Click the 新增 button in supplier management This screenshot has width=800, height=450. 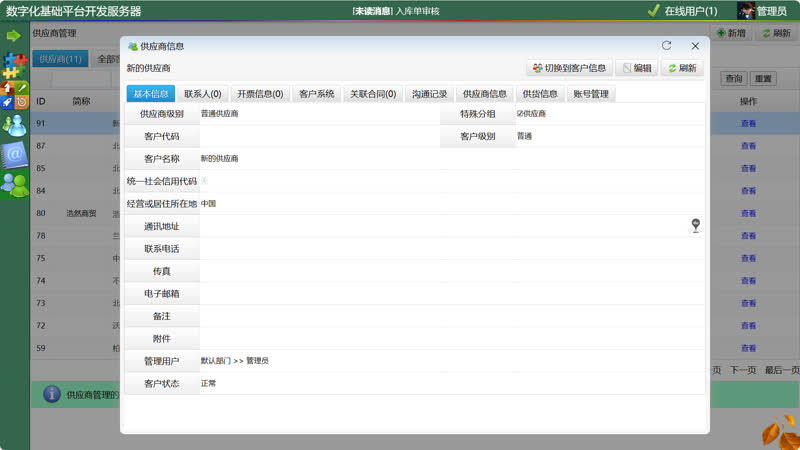(x=730, y=33)
